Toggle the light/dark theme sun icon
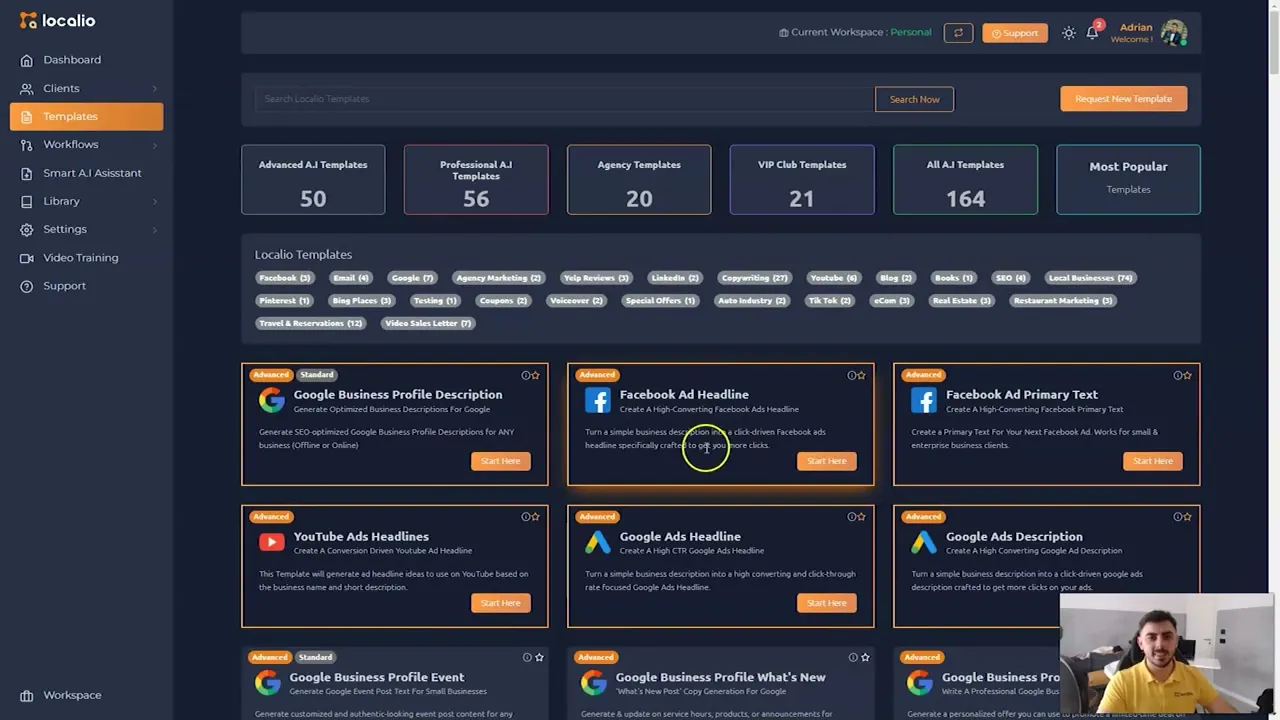The image size is (1280, 720). (1069, 33)
